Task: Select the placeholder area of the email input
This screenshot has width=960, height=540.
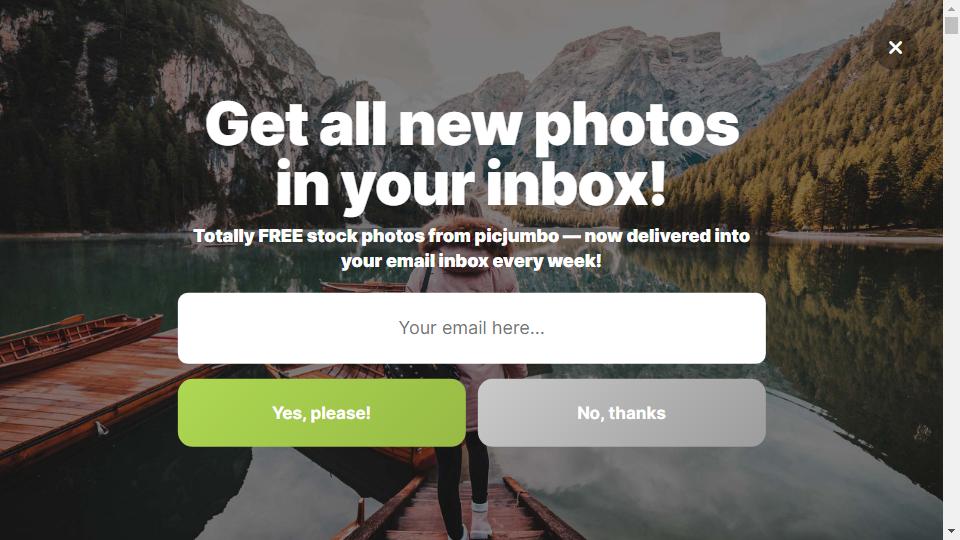Action: (471, 328)
